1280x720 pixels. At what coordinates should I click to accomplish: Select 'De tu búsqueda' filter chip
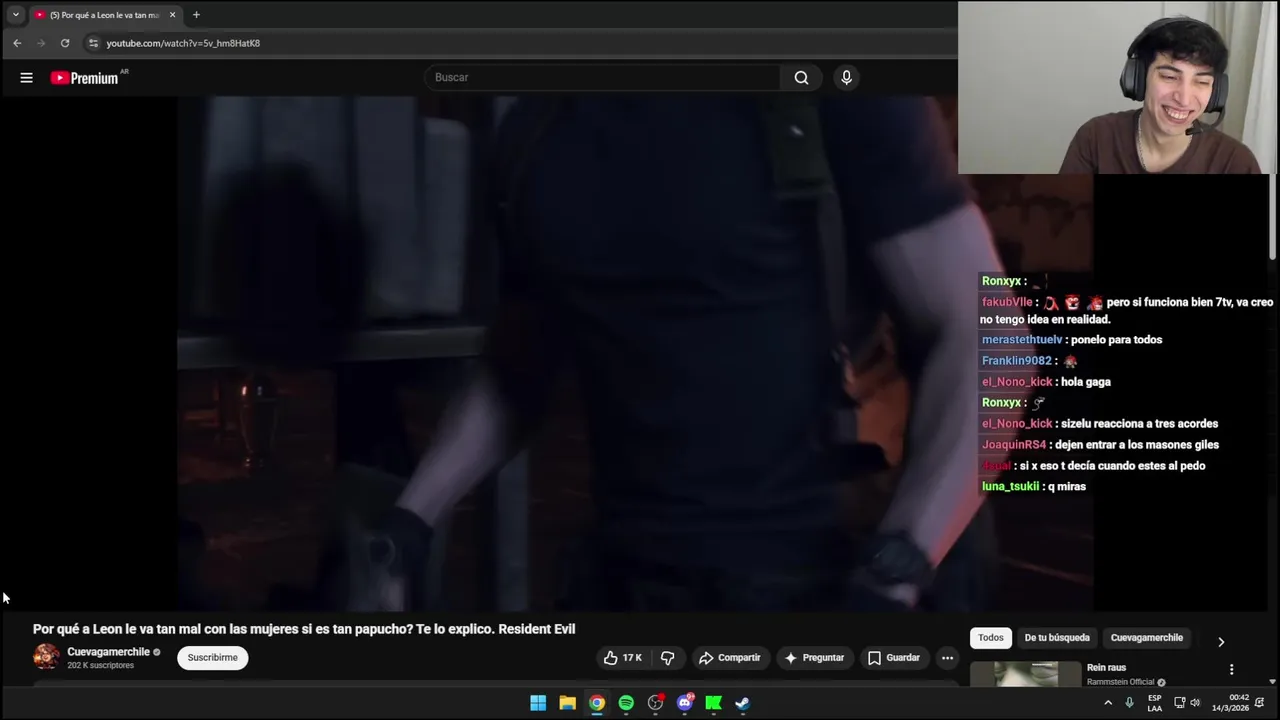(x=1057, y=638)
